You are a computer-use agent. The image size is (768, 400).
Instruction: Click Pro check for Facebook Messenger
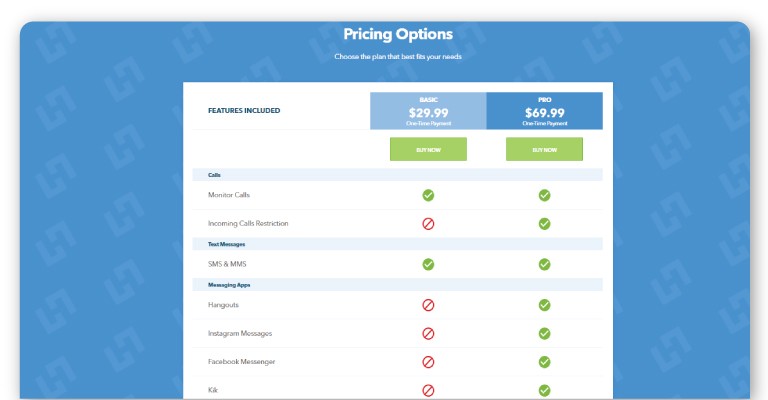pyautogui.click(x=544, y=362)
